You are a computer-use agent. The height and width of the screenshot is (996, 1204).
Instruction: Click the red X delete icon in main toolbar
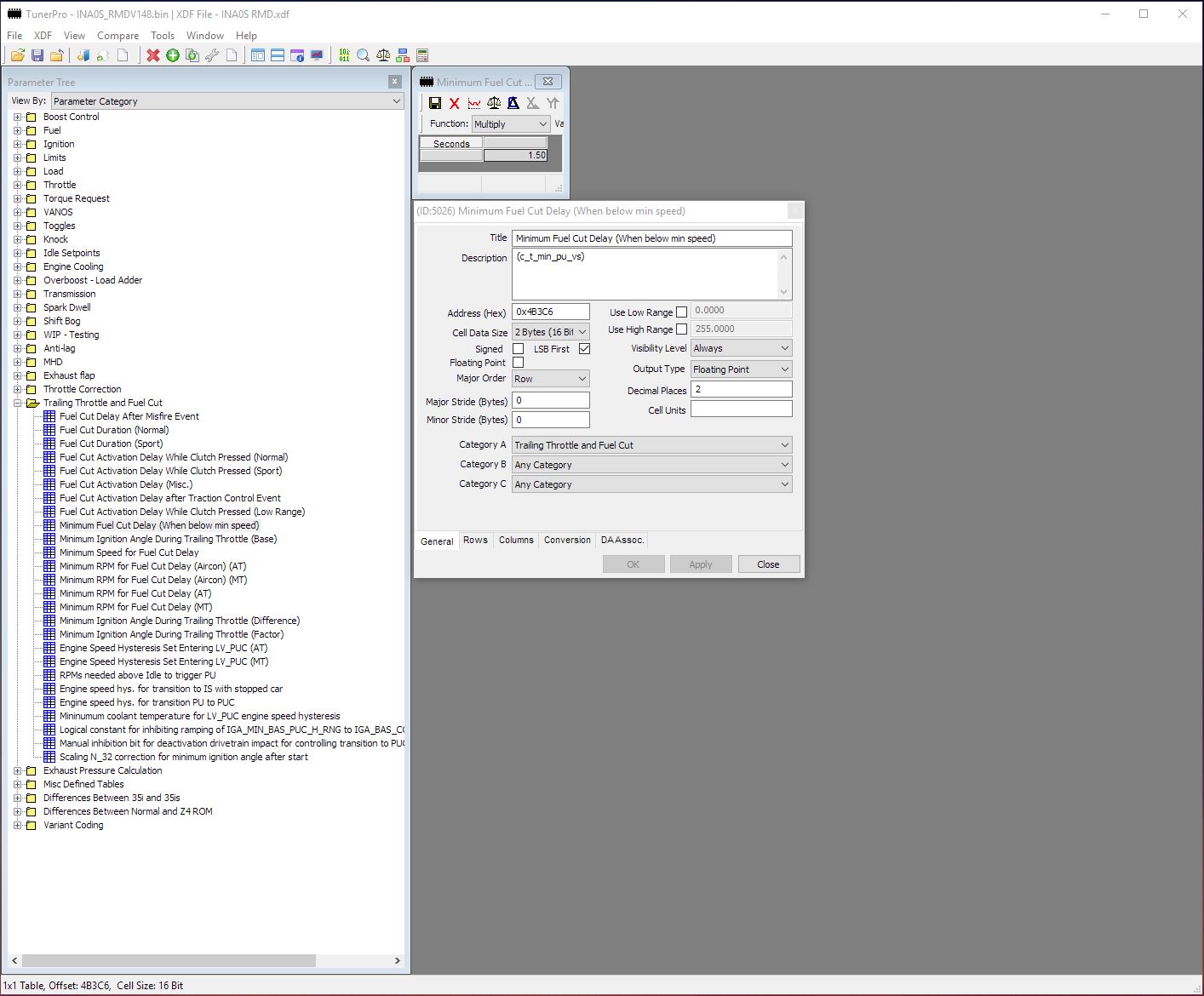tap(153, 55)
